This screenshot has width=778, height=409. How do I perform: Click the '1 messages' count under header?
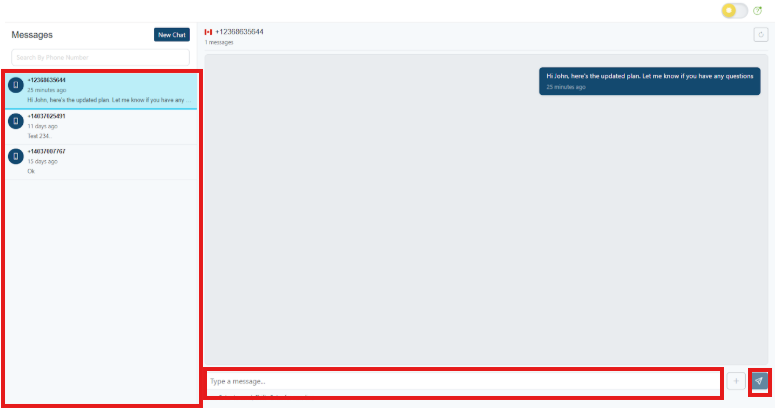(219, 43)
